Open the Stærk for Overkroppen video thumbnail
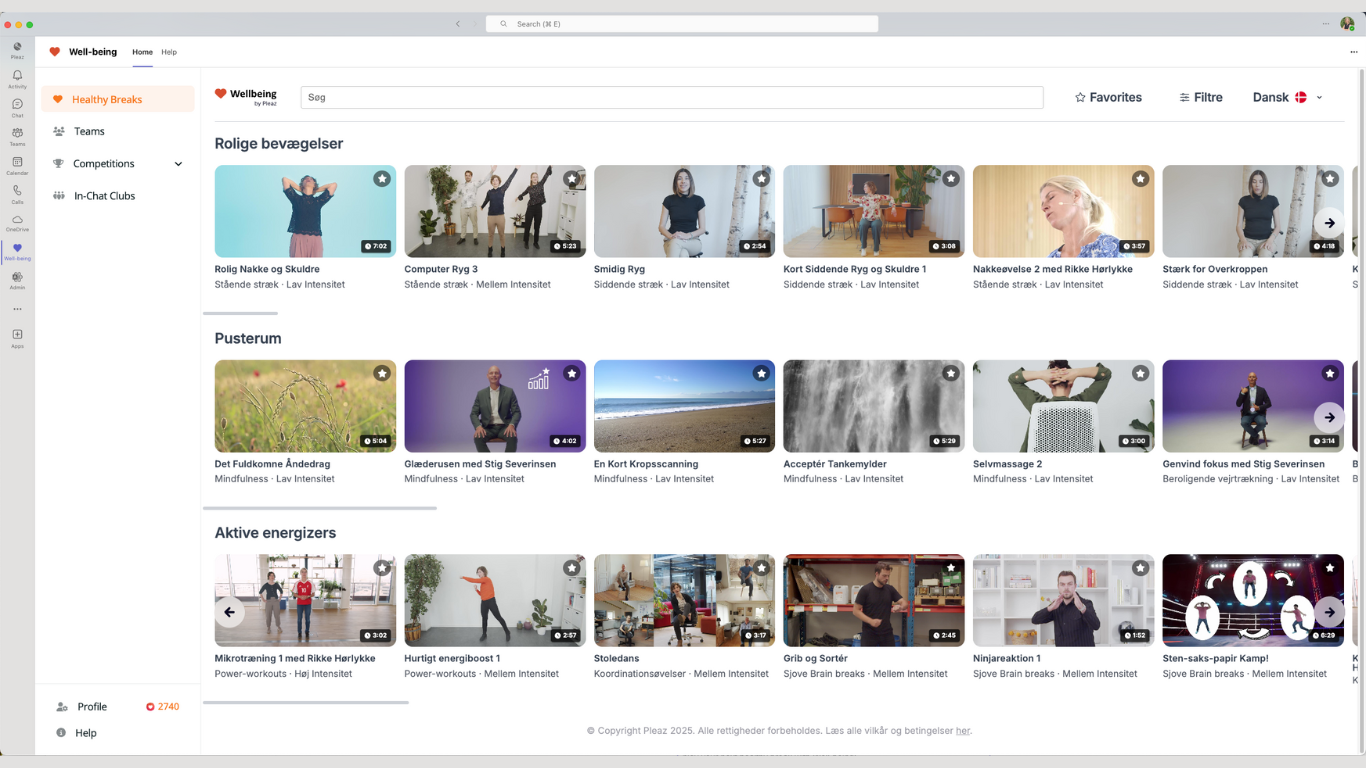Viewport: 1366px width, 768px height. 1253,211
